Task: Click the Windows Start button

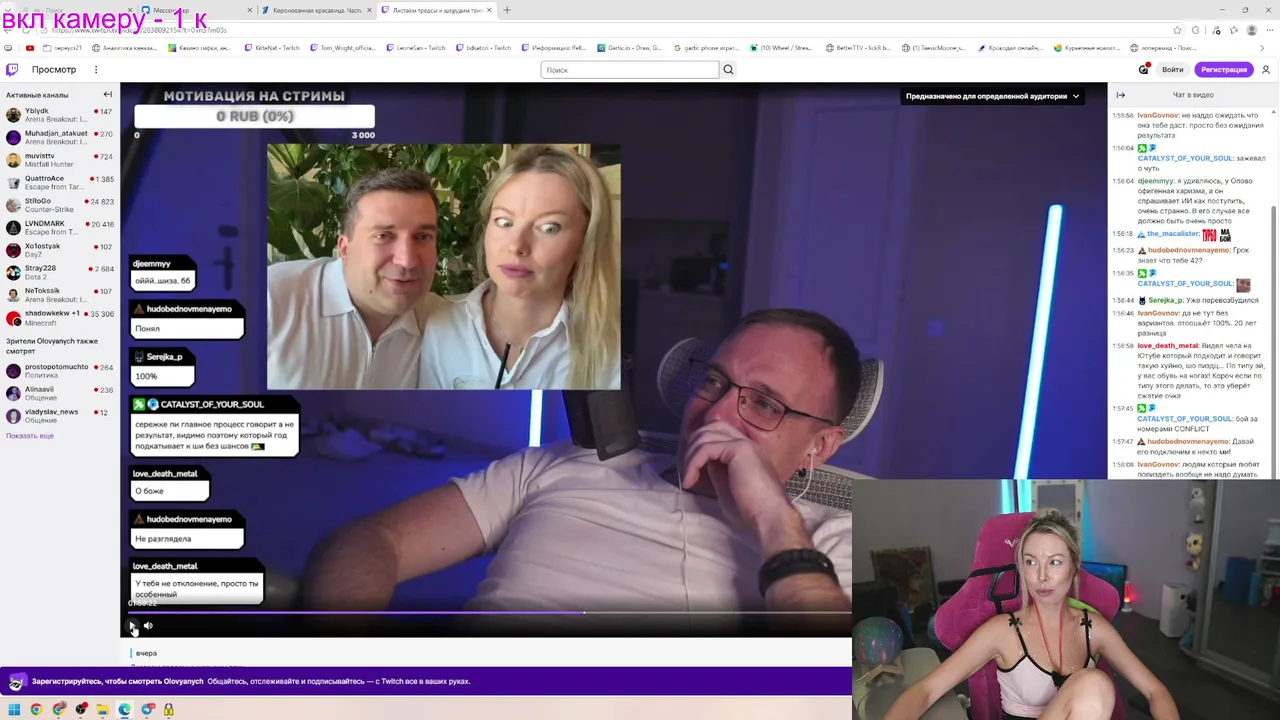Action: (x=14, y=710)
